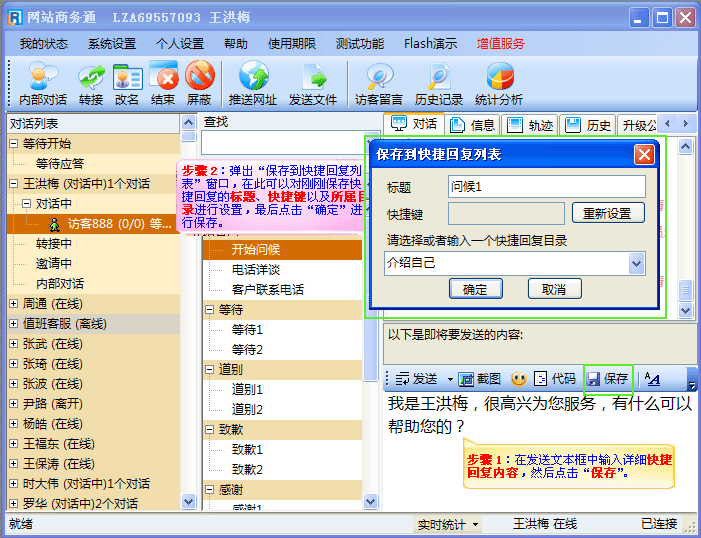This screenshot has height=538, width=701.
Task: Open the 系统设置 menu
Action: 111,44
